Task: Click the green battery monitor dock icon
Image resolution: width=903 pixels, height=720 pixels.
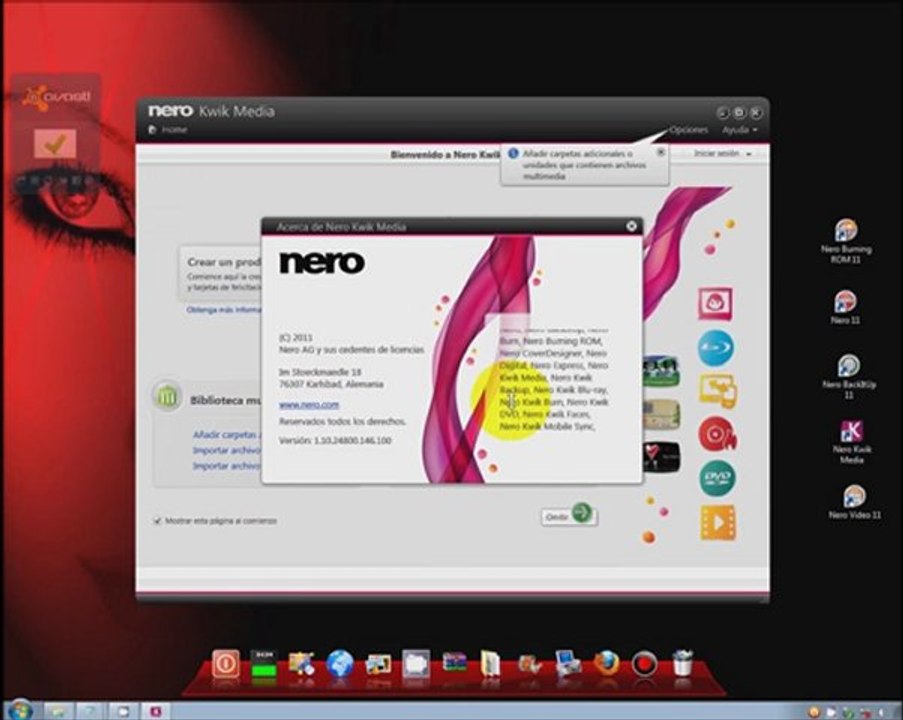Action: [x=264, y=664]
